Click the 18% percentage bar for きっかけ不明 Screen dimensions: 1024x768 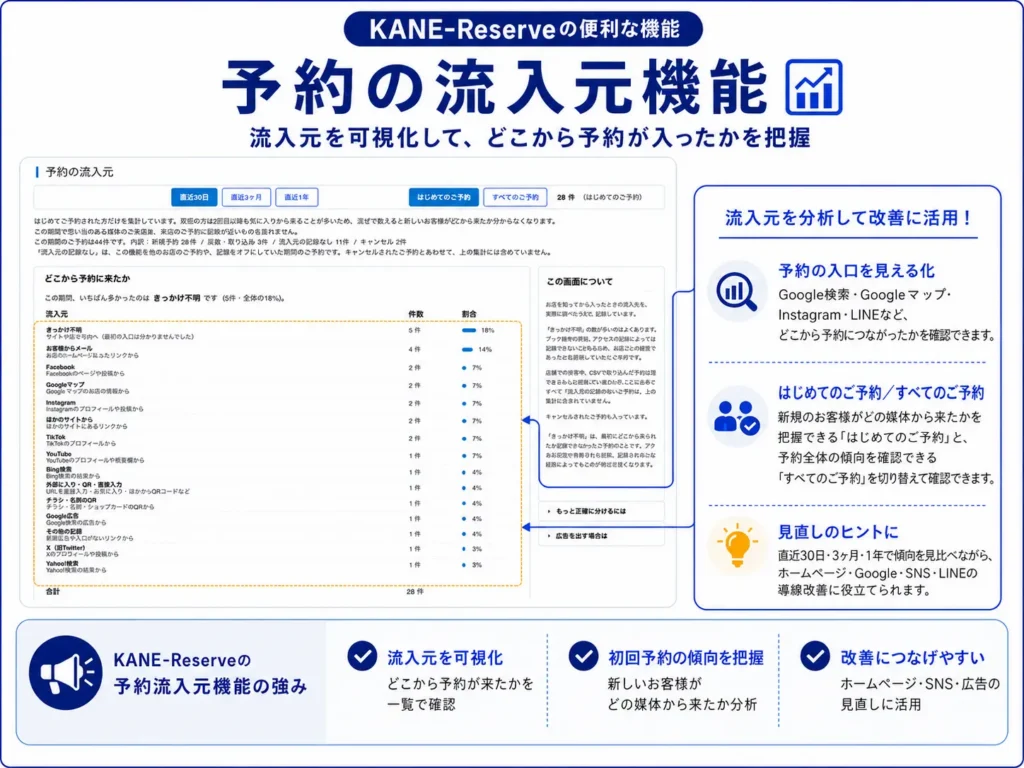pyautogui.click(x=469, y=330)
